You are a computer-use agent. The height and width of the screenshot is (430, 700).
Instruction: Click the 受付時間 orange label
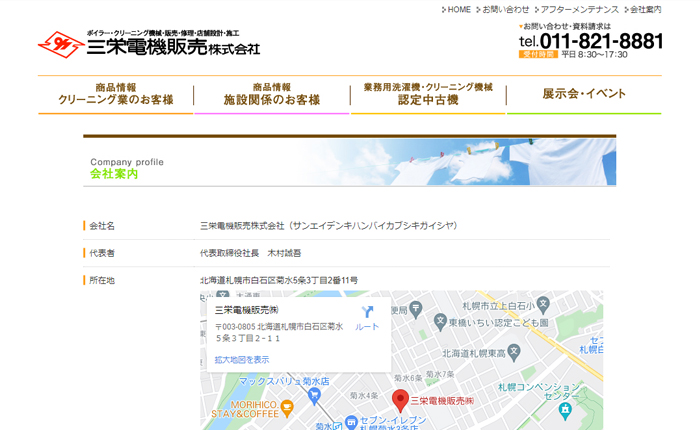(538, 54)
